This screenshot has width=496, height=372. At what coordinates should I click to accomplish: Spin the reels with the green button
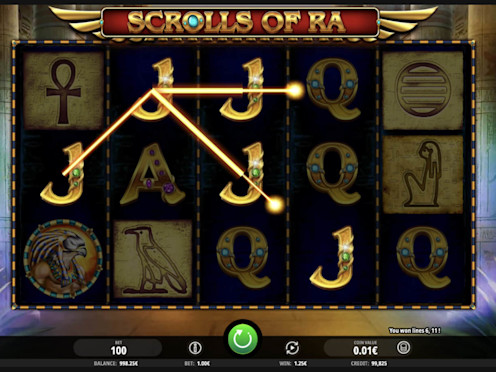tap(243, 339)
